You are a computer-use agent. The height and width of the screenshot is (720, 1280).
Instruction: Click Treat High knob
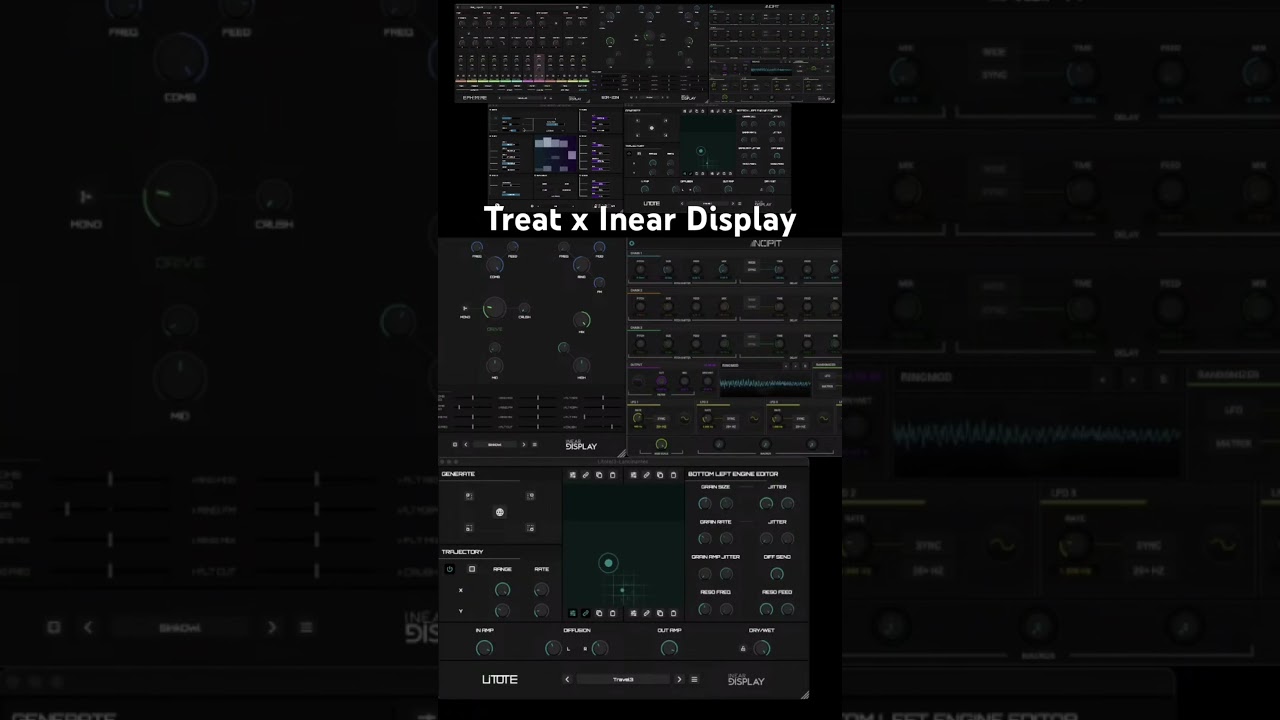[x=582, y=365]
